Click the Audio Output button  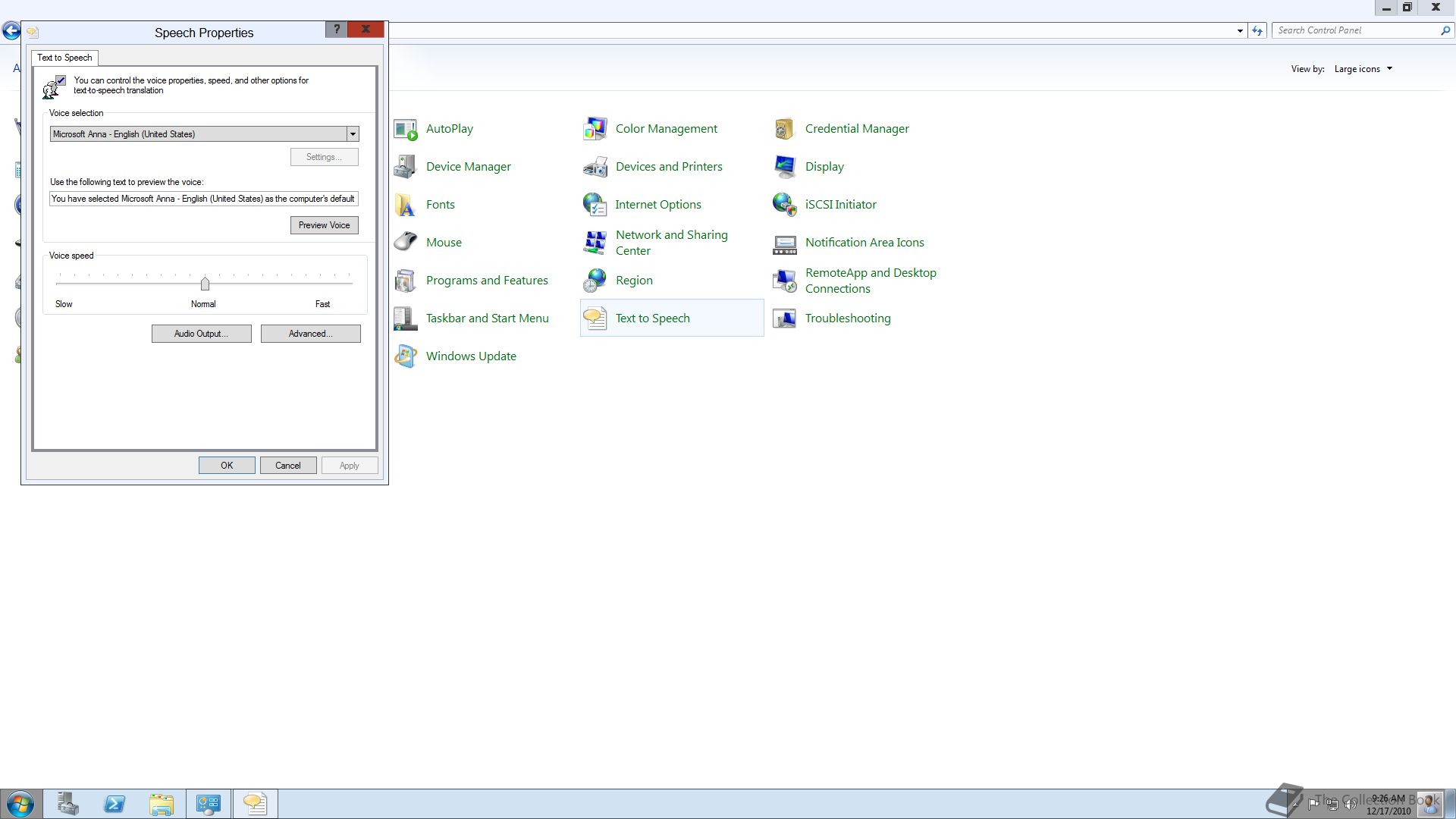(x=202, y=334)
